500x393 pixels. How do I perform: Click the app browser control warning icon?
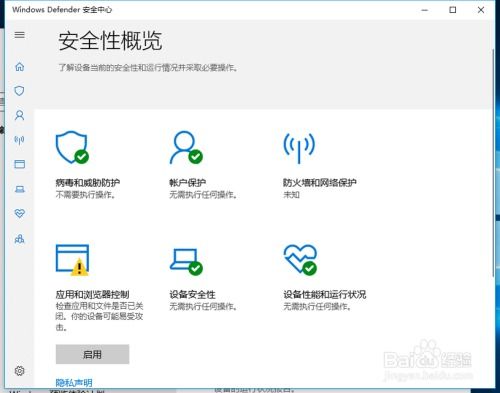point(72,260)
